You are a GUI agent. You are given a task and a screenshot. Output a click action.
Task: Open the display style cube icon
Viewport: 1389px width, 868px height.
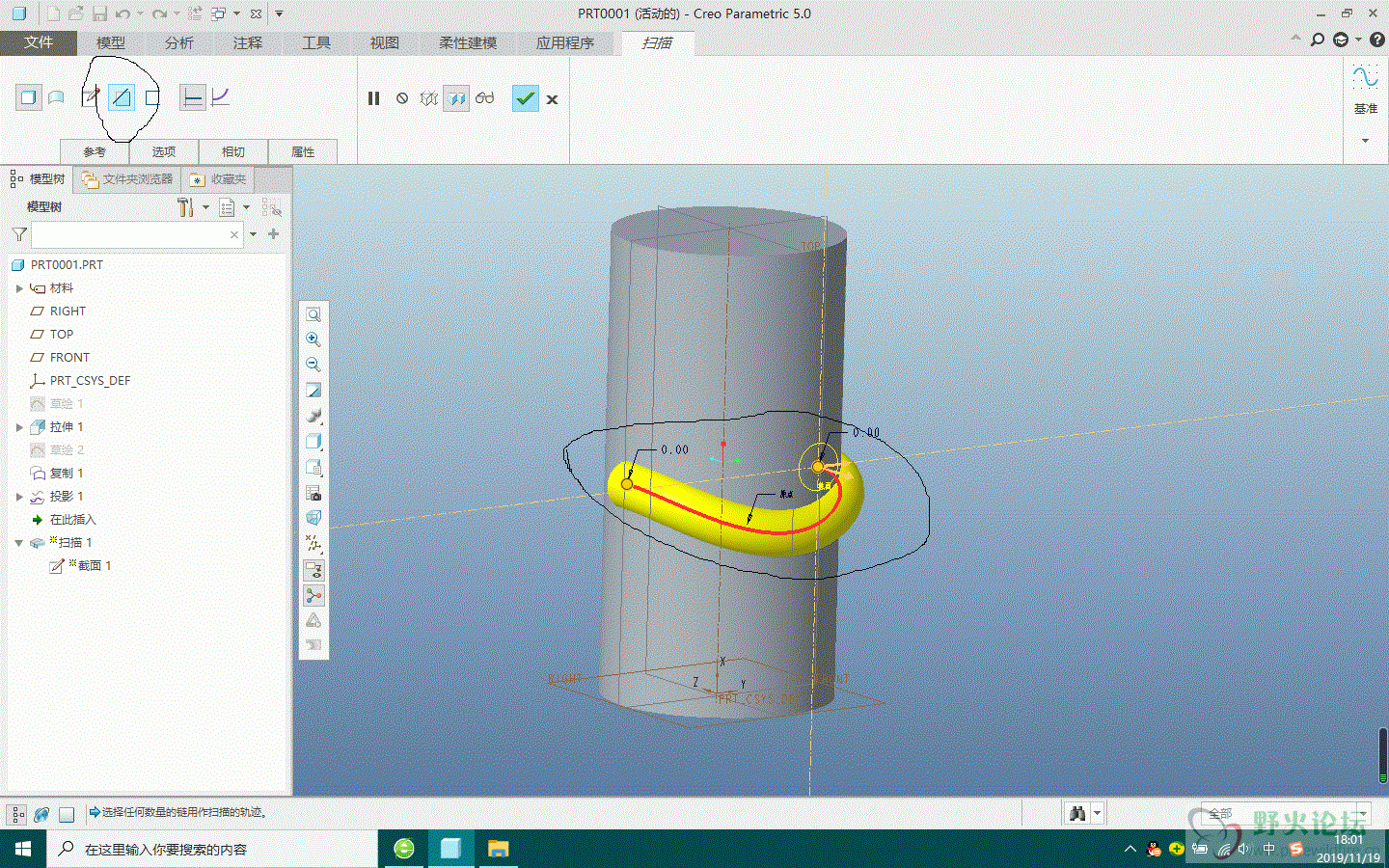313,442
